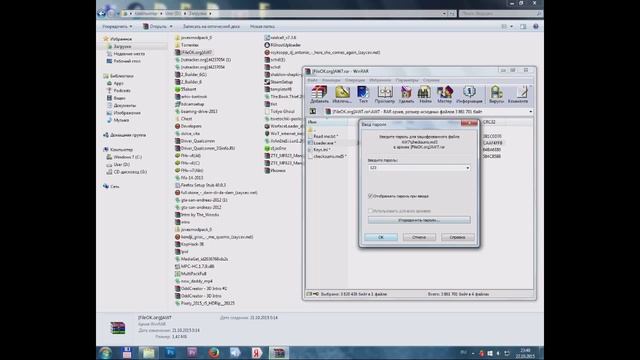Click the Find (Найти) binoculars icon in WinRAR

[425, 94]
